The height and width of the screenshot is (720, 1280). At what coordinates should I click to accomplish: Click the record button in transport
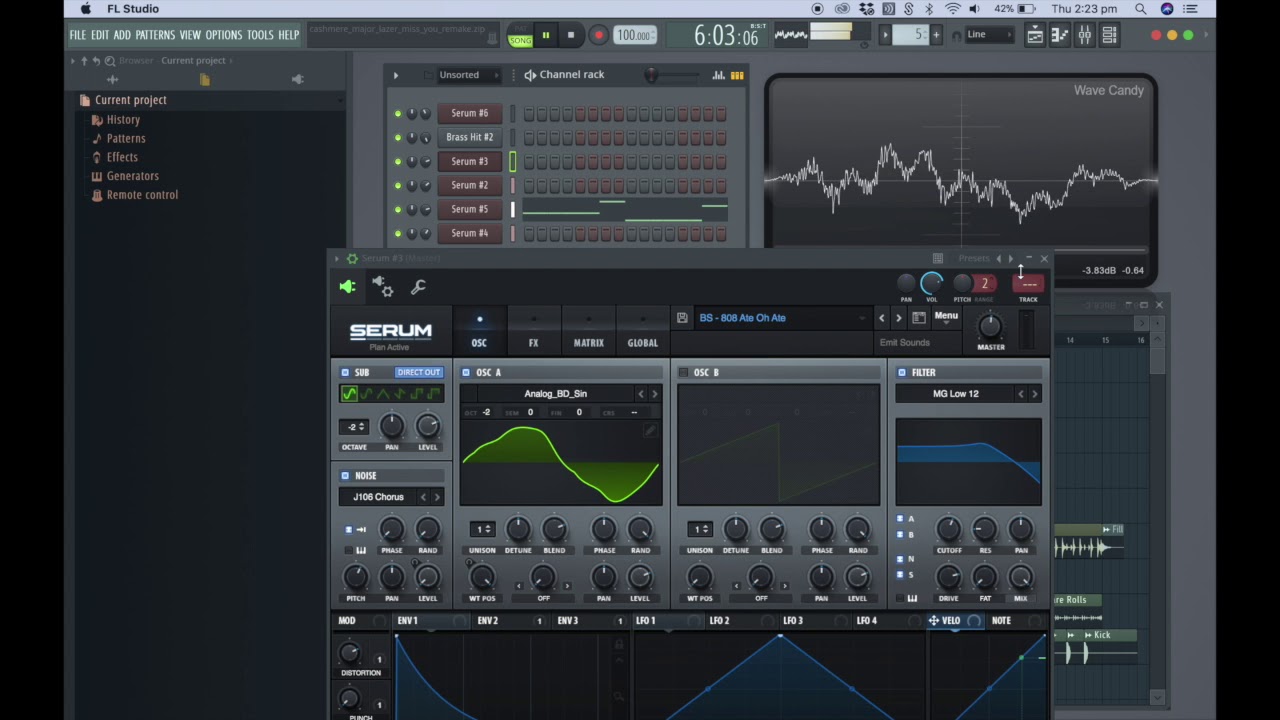598,35
